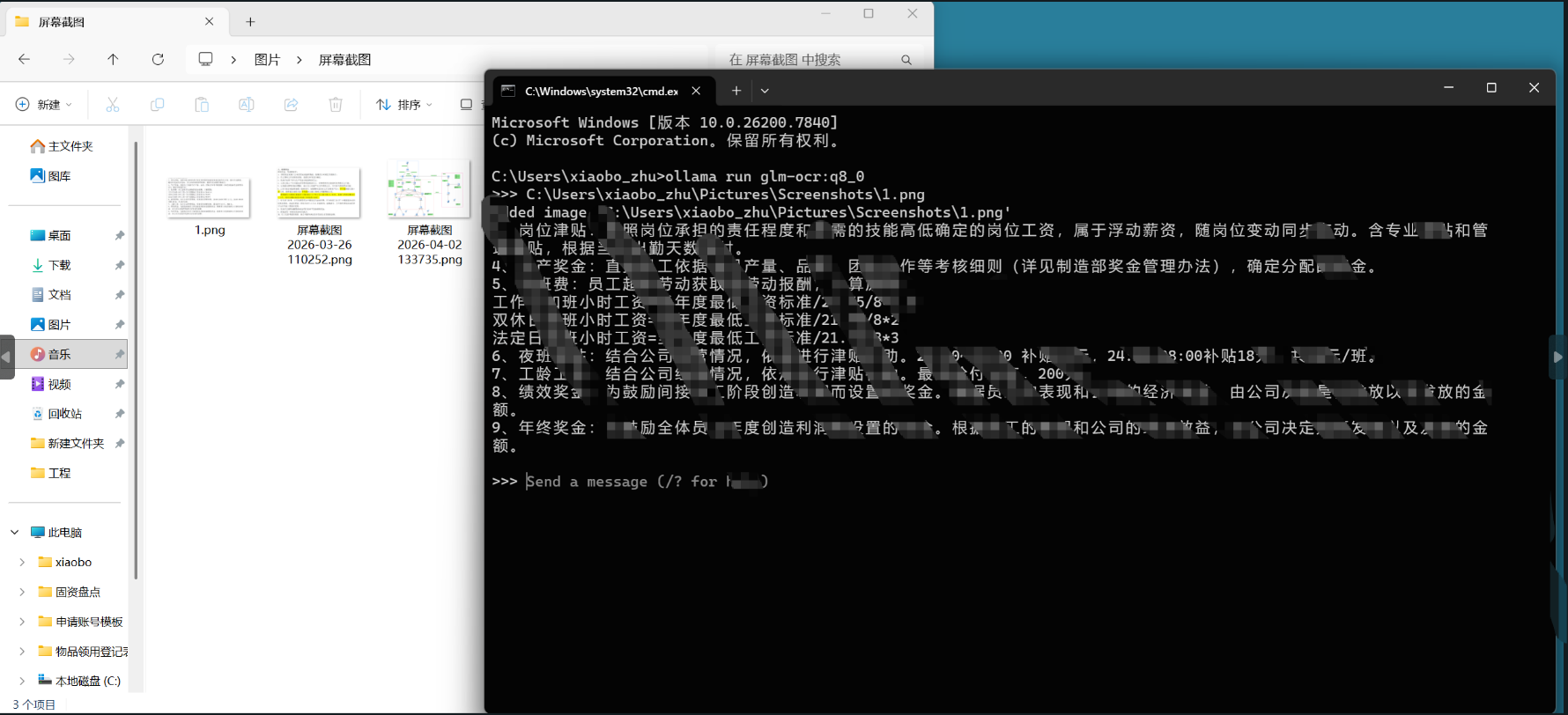Go up one folder level
Image resolution: width=1568 pixels, height=715 pixels.
tap(113, 59)
